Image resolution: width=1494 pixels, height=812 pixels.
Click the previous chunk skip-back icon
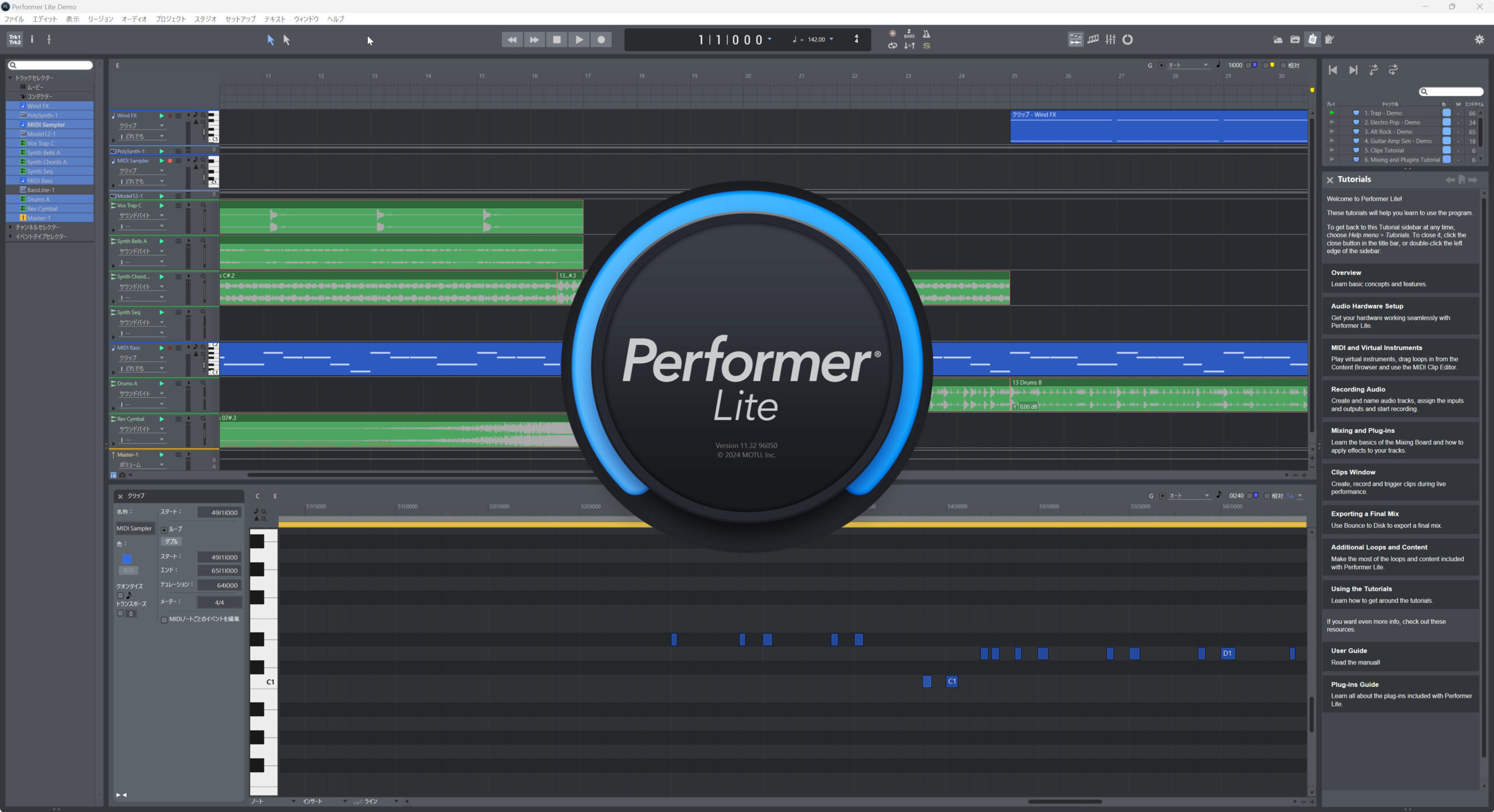[1333, 70]
